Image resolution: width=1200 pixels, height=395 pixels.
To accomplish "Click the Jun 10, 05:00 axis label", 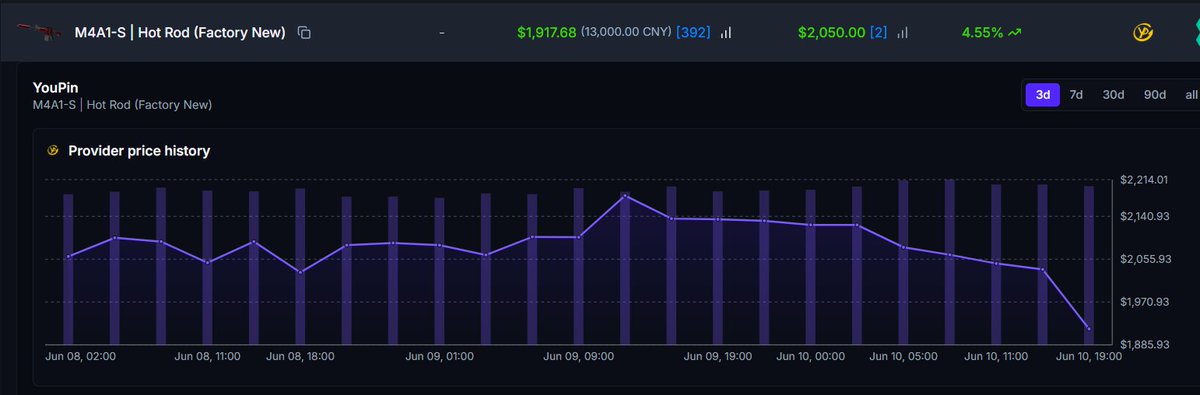I will point(904,355).
